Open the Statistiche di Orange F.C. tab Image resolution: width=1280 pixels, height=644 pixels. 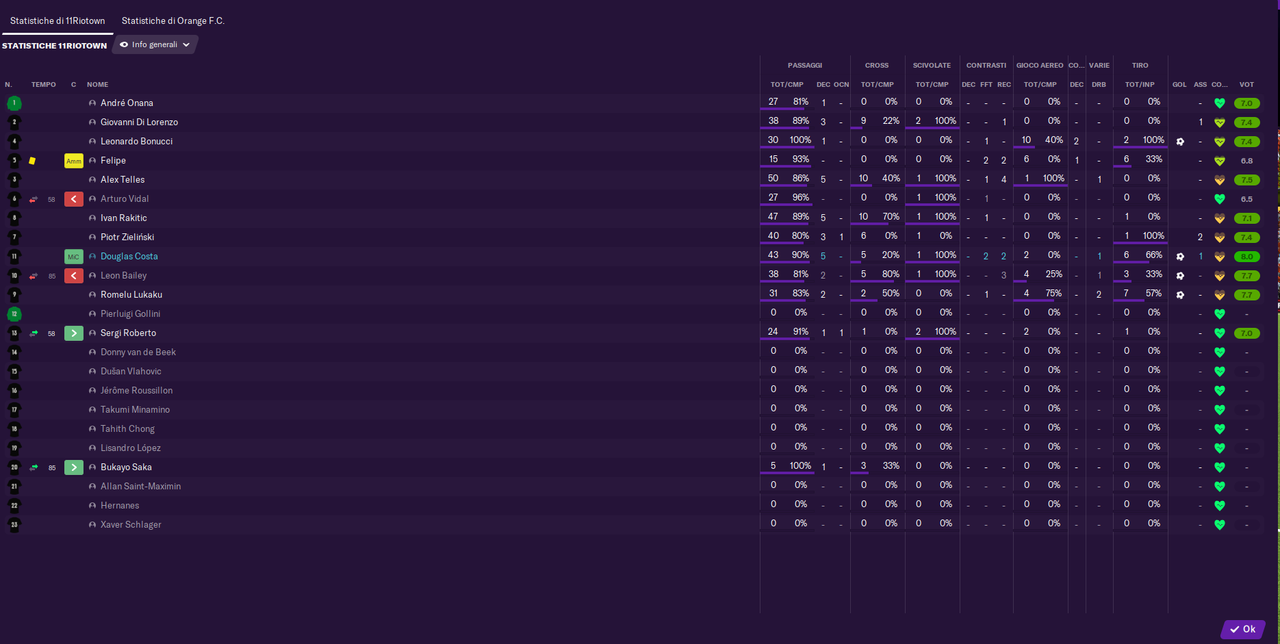click(x=173, y=20)
